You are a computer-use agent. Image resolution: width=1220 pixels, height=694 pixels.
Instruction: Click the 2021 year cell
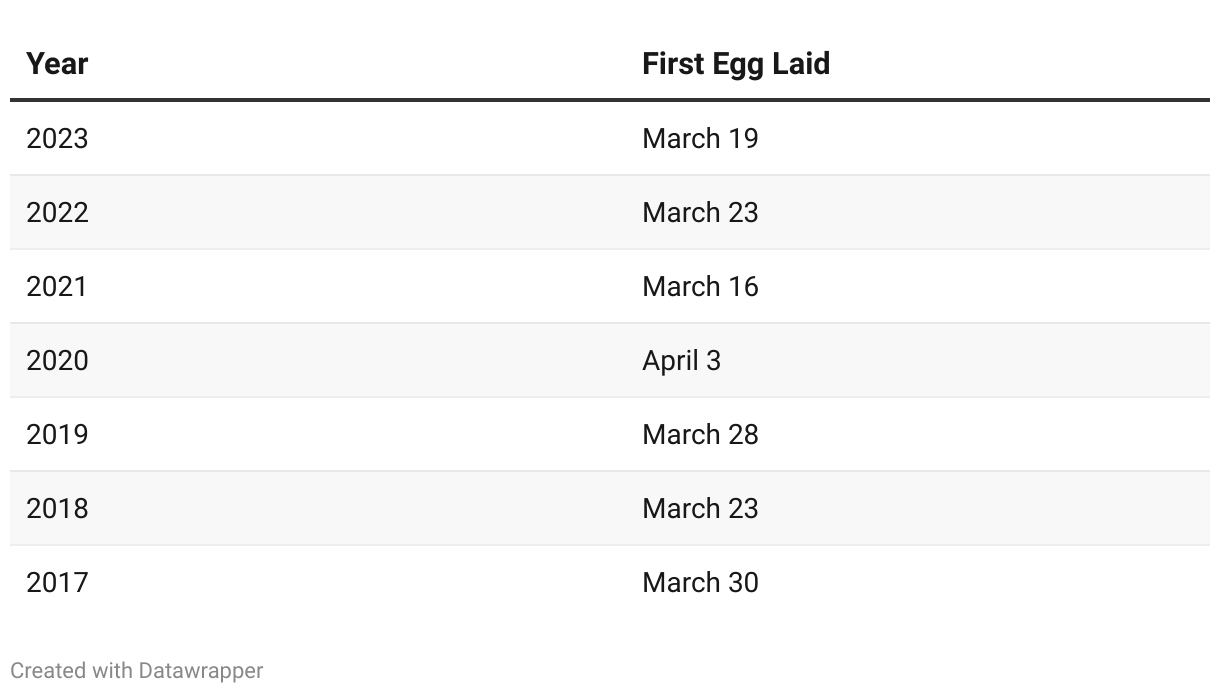57,286
